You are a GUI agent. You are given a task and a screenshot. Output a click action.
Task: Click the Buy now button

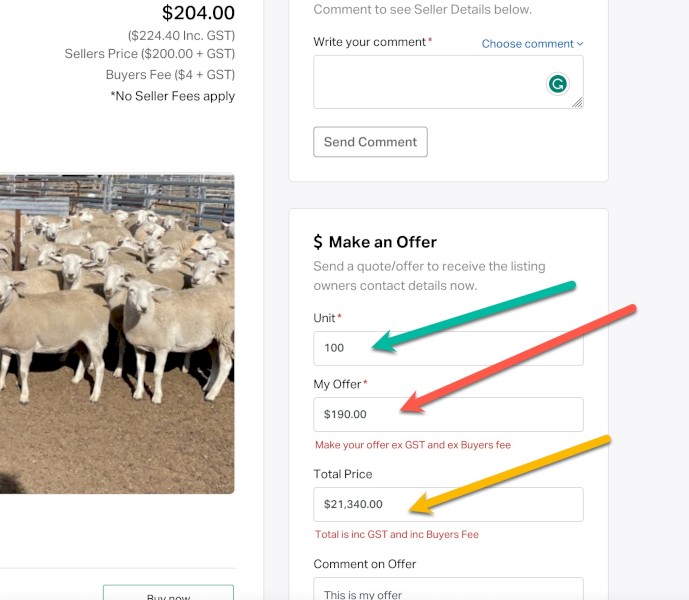point(168,593)
